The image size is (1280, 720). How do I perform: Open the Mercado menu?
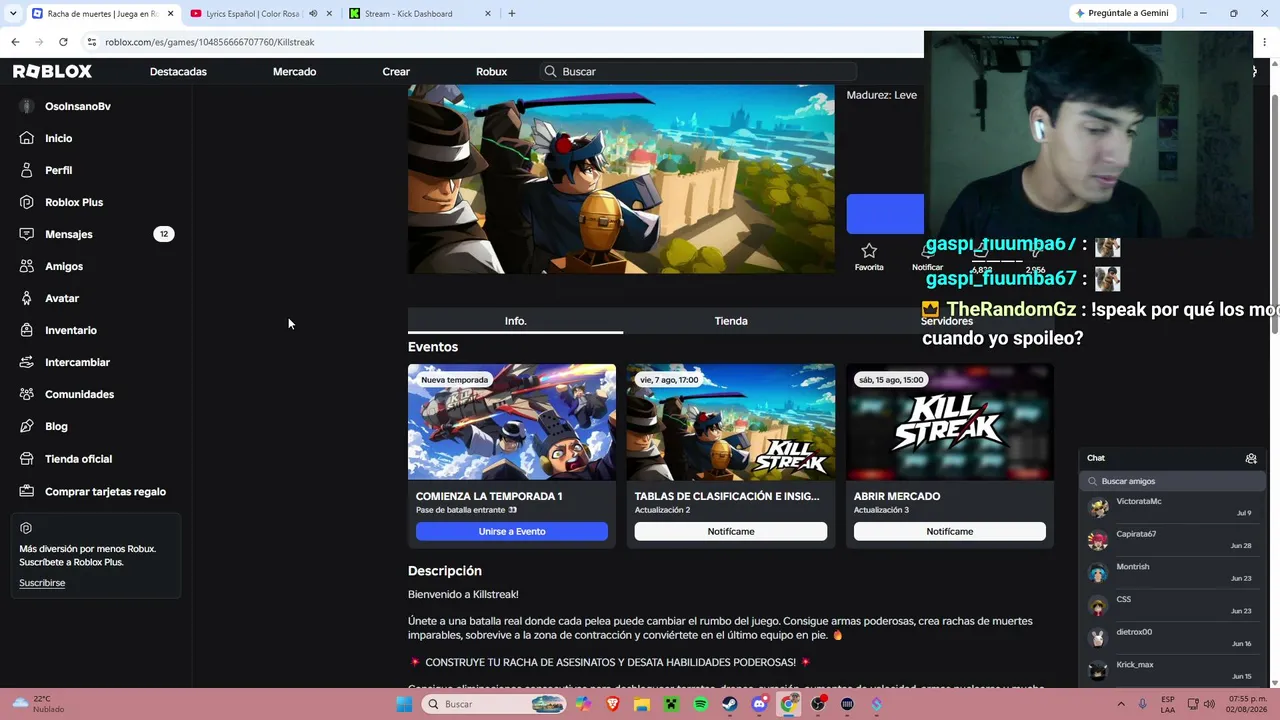click(294, 72)
